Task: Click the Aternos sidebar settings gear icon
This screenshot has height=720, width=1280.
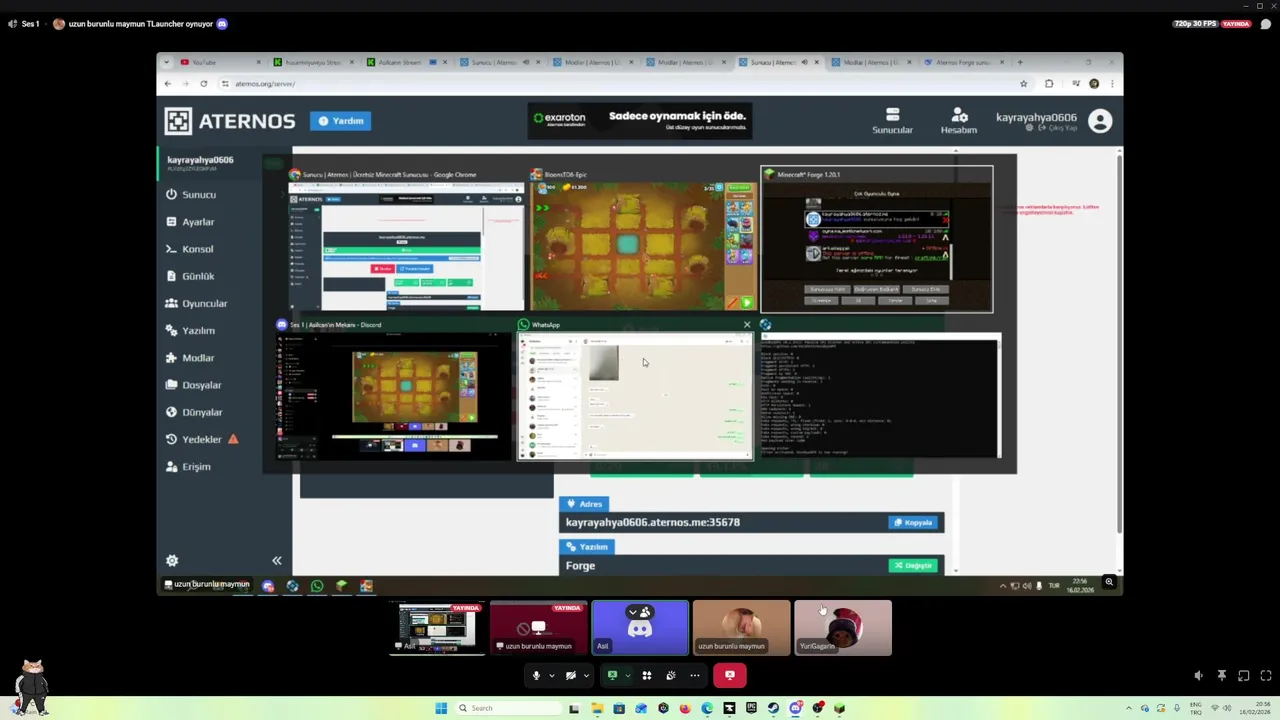Action: click(172, 561)
